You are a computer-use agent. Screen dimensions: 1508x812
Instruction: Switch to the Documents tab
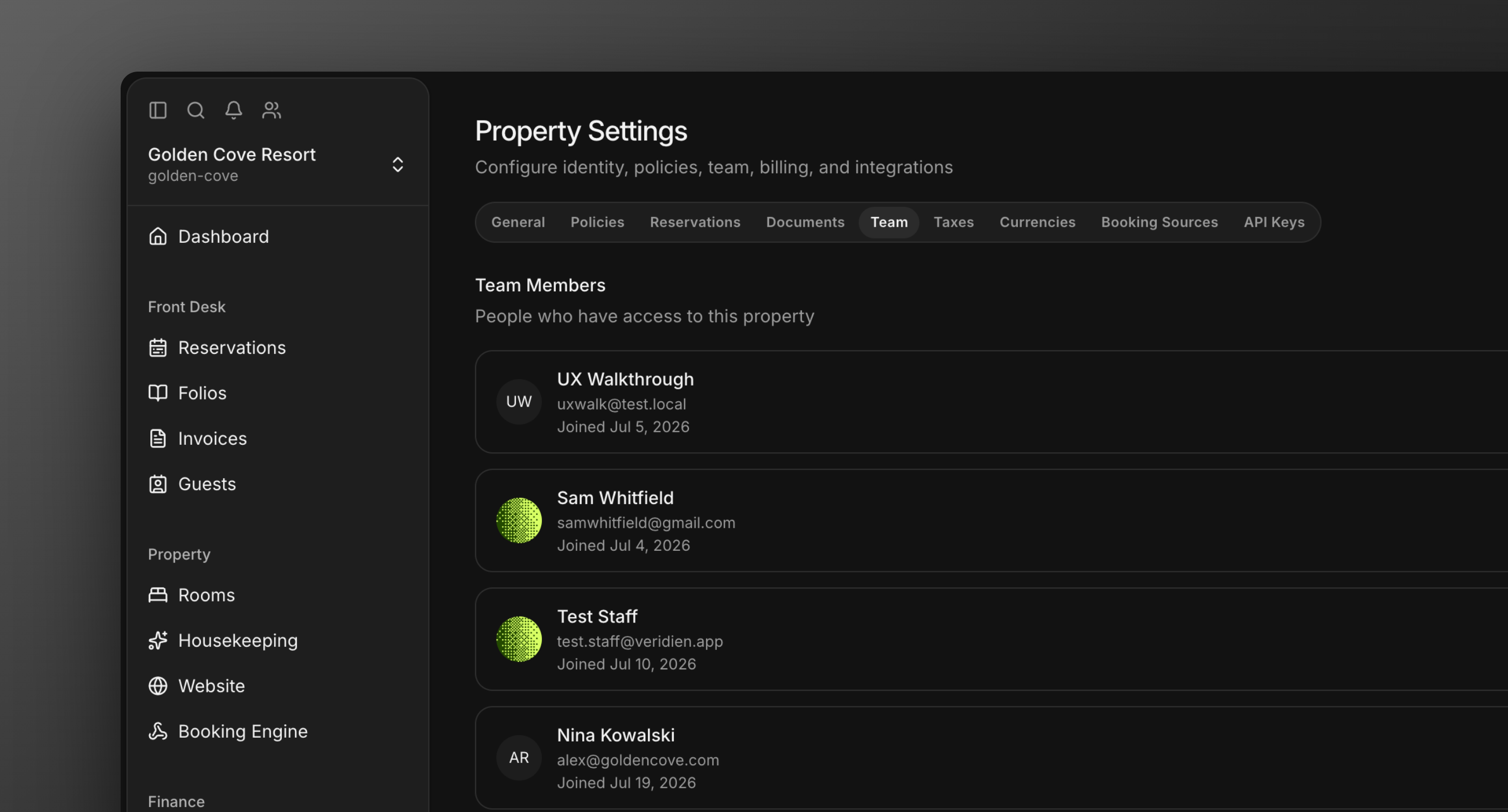pos(805,222)
